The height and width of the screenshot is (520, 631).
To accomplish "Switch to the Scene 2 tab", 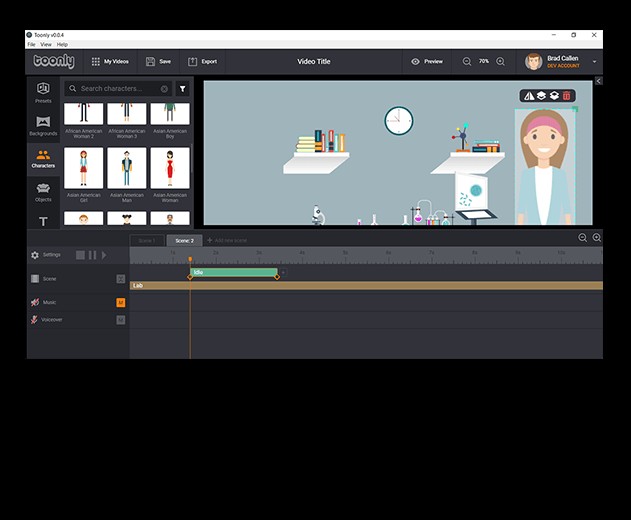I will [184, 240].
